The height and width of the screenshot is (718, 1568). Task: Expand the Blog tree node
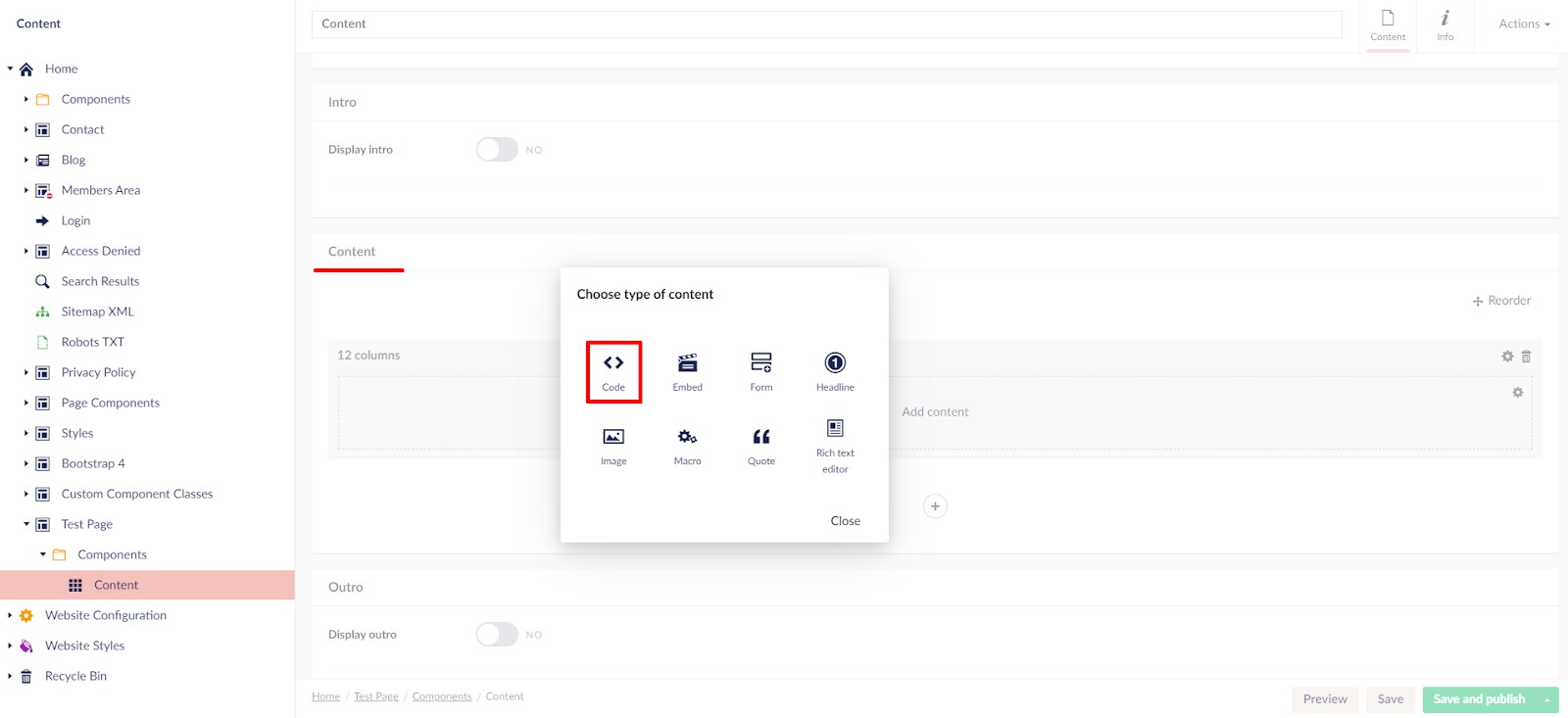[x=25, y=160]
